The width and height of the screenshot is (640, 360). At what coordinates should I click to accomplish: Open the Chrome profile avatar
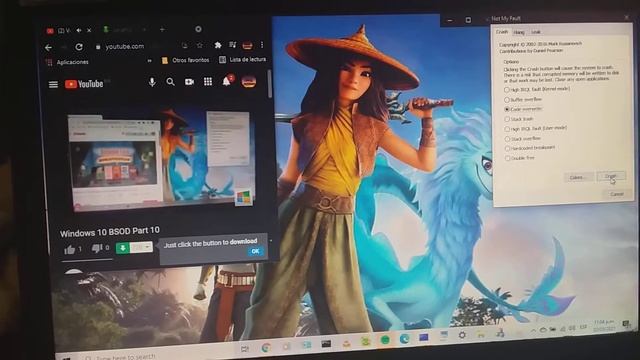[x=247, y=45]
